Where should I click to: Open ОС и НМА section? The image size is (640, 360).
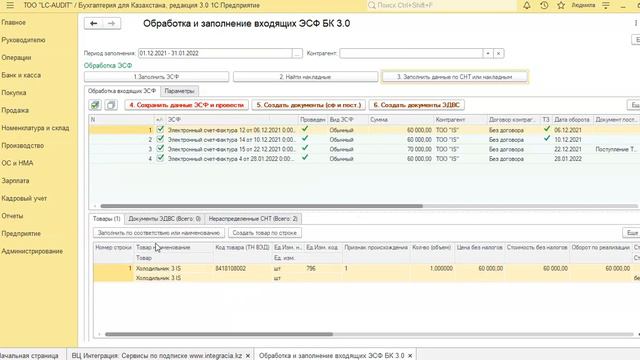(x=17, y=163)
